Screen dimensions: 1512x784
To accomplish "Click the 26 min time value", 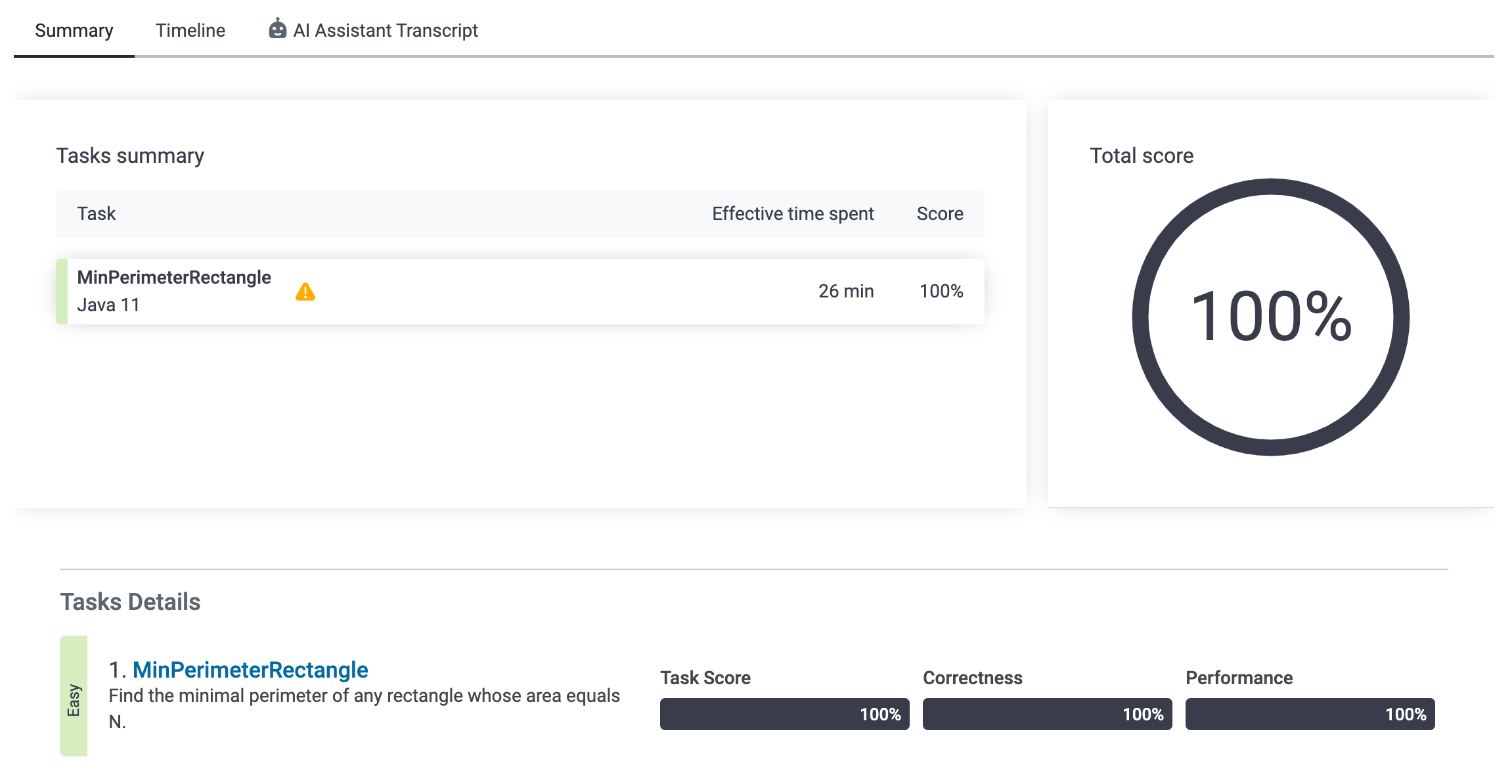I will [845, 292].
